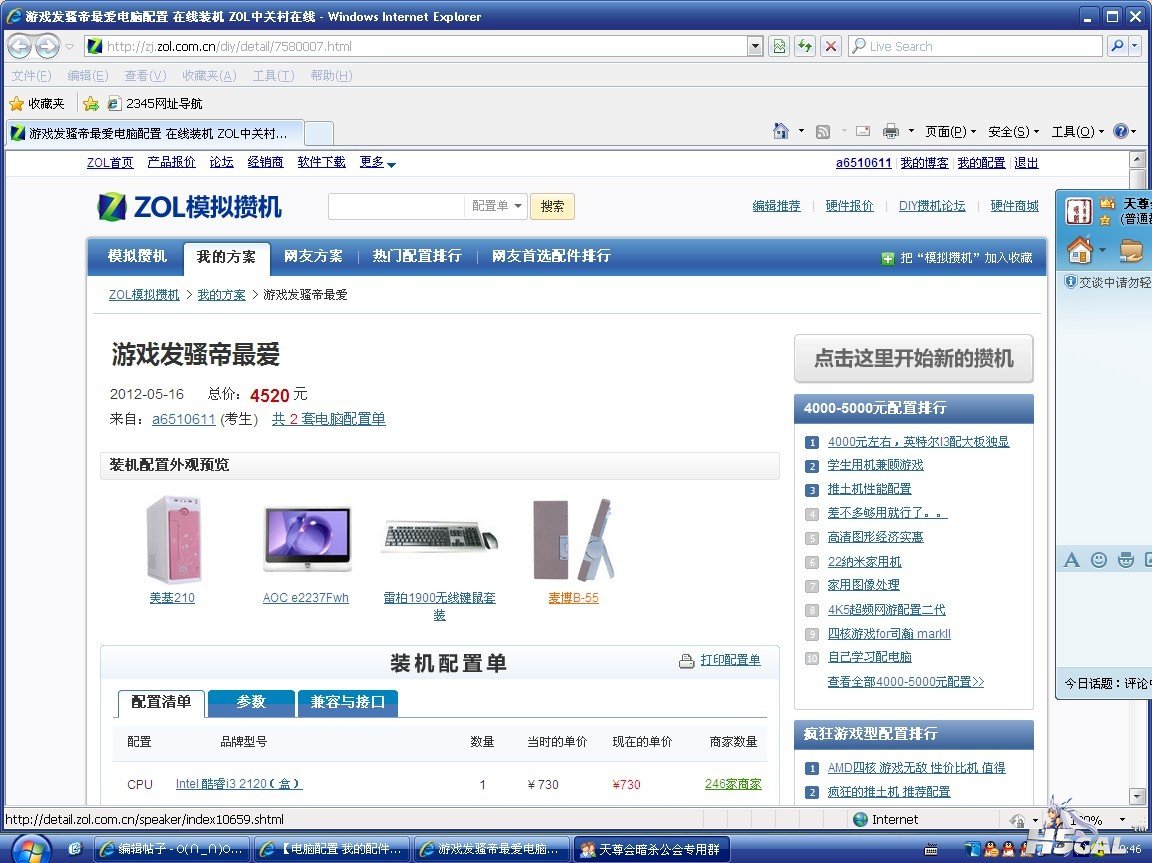Click the Stop loading red X icon
Viewport: 1152px width, 863px height.
tap(831, 46)
